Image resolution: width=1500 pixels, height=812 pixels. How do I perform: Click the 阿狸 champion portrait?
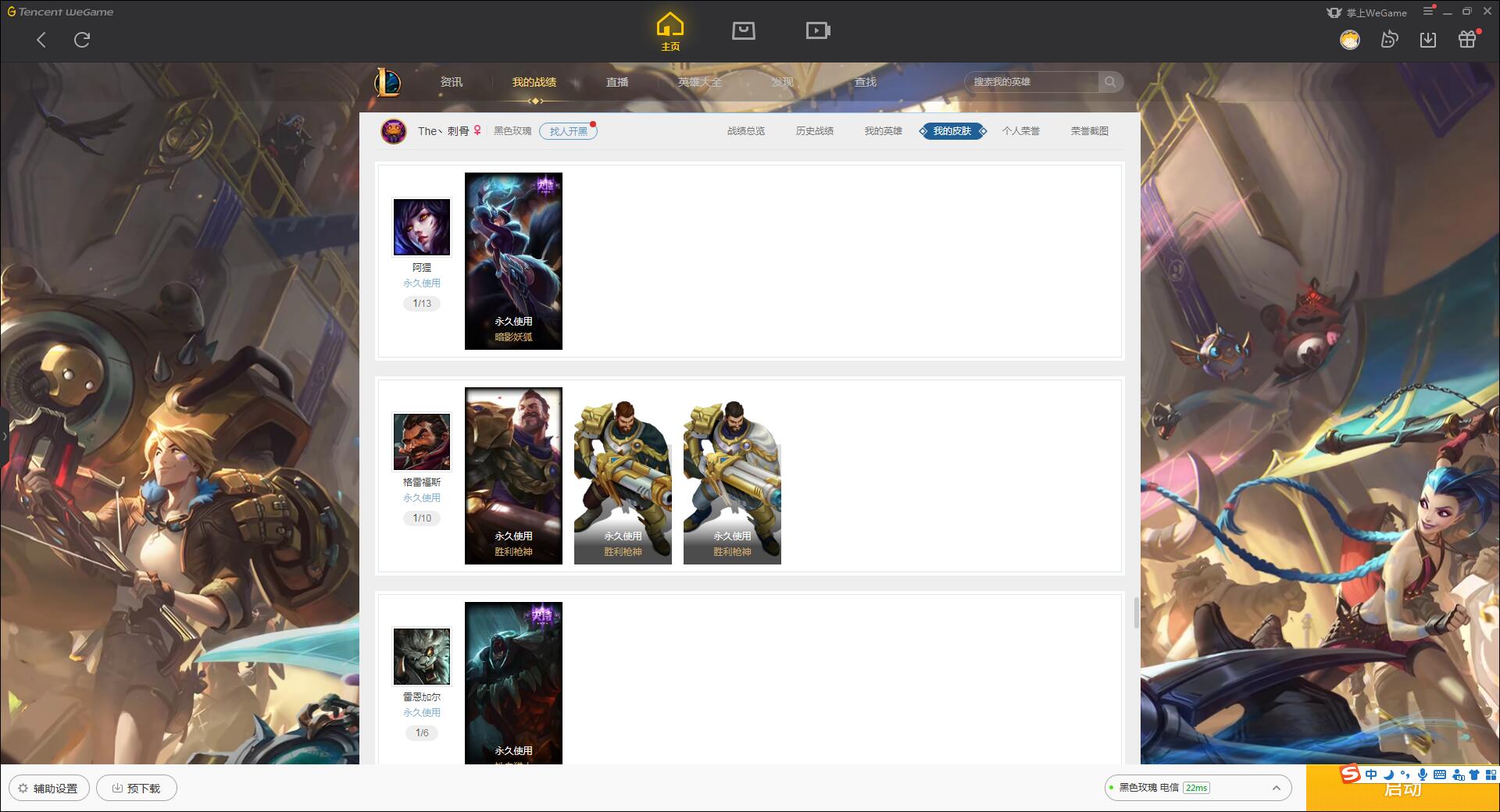[422, 227]
